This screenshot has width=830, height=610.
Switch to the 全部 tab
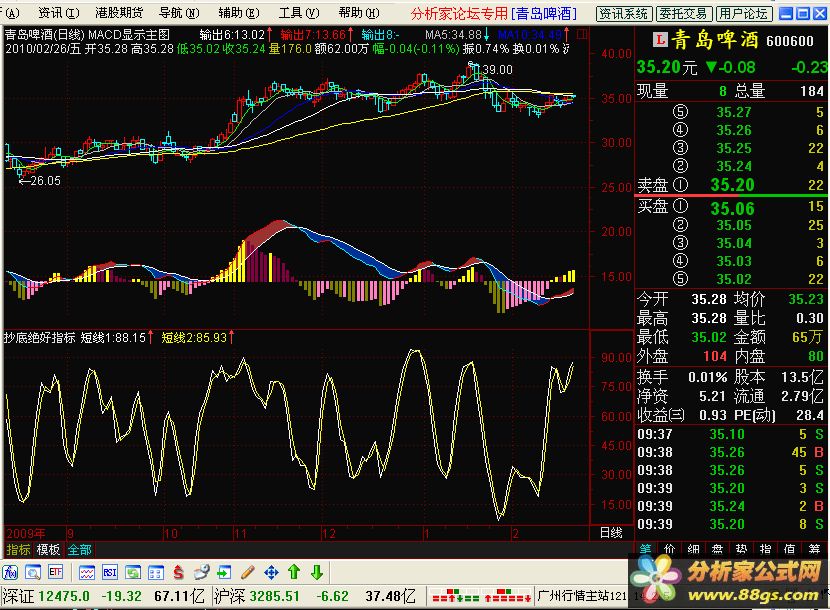tap(79, 550)
